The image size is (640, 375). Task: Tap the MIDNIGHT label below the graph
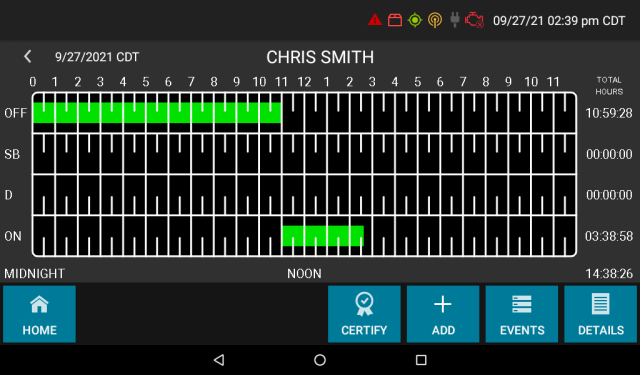click(35, 273)
